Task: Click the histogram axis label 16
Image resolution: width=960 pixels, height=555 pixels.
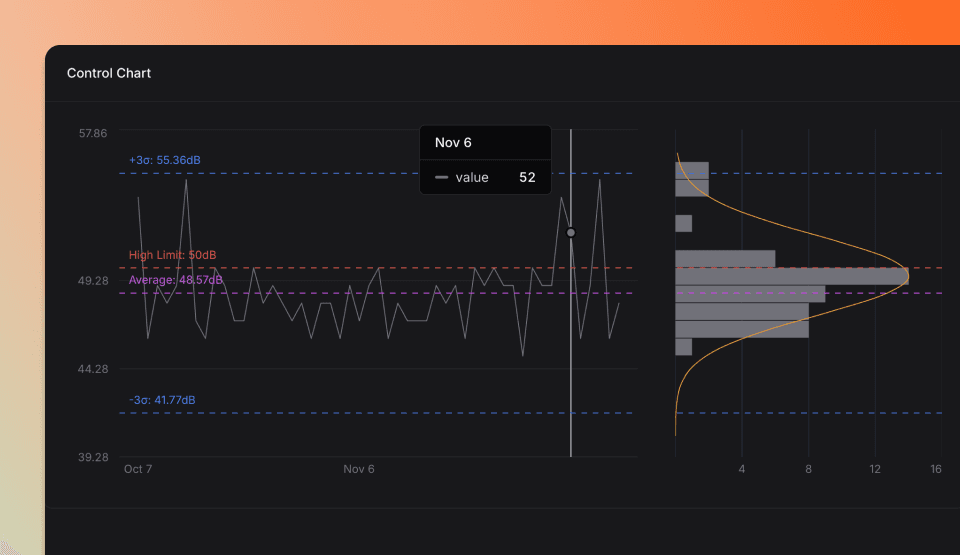Action: [x=936, y=469]
